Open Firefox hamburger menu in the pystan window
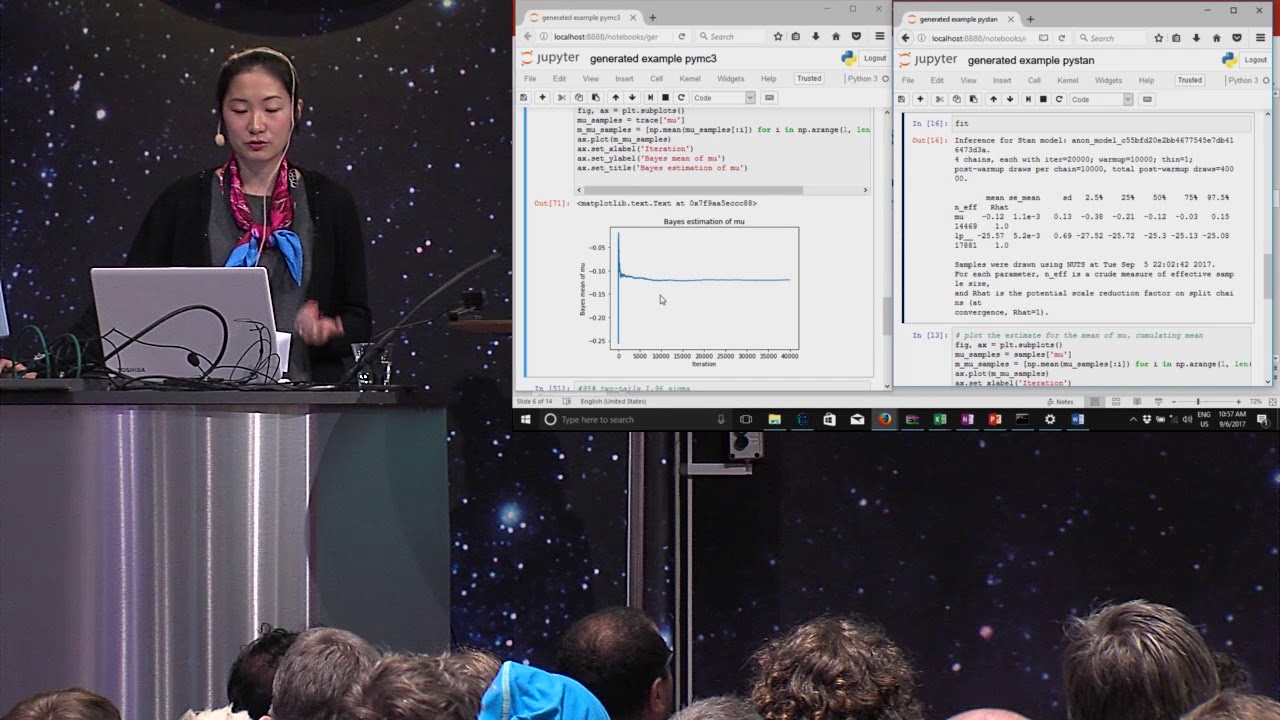1280x720 pixels. [1262, 38]
